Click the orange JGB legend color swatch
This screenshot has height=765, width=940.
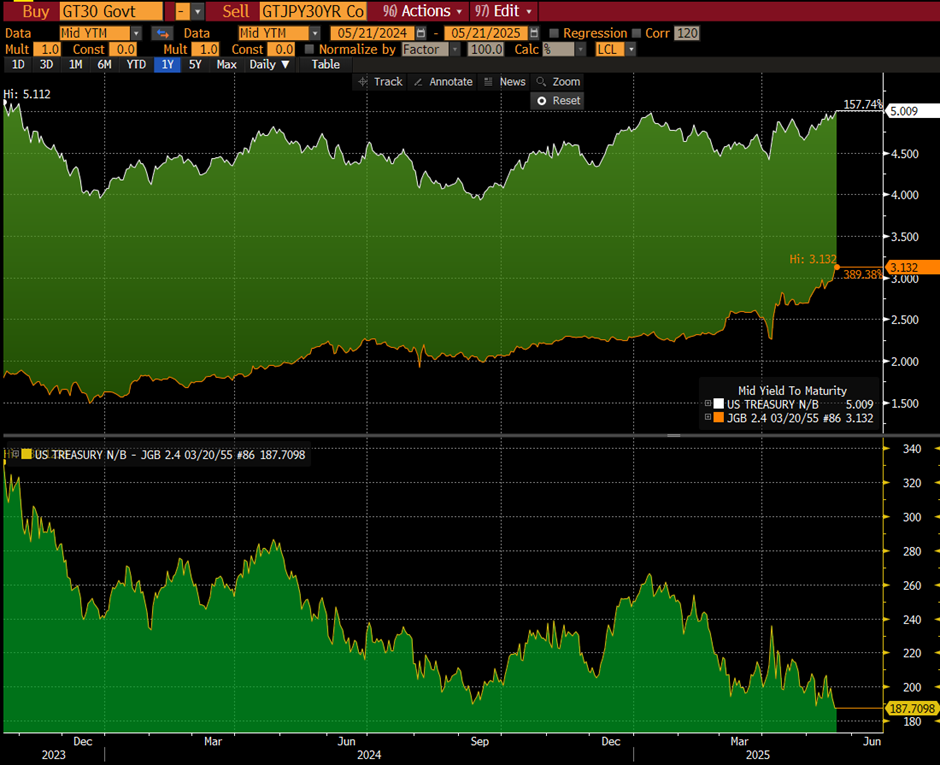pos(720,418)
